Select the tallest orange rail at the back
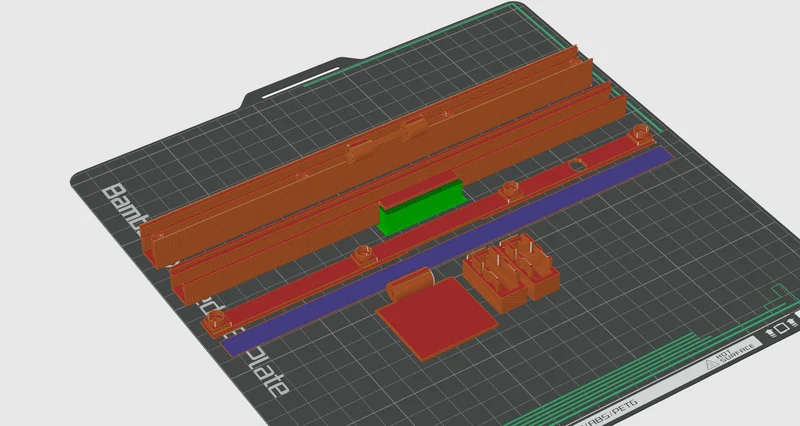The width and height of the screenshot is (800, 426). coord(365,153)
